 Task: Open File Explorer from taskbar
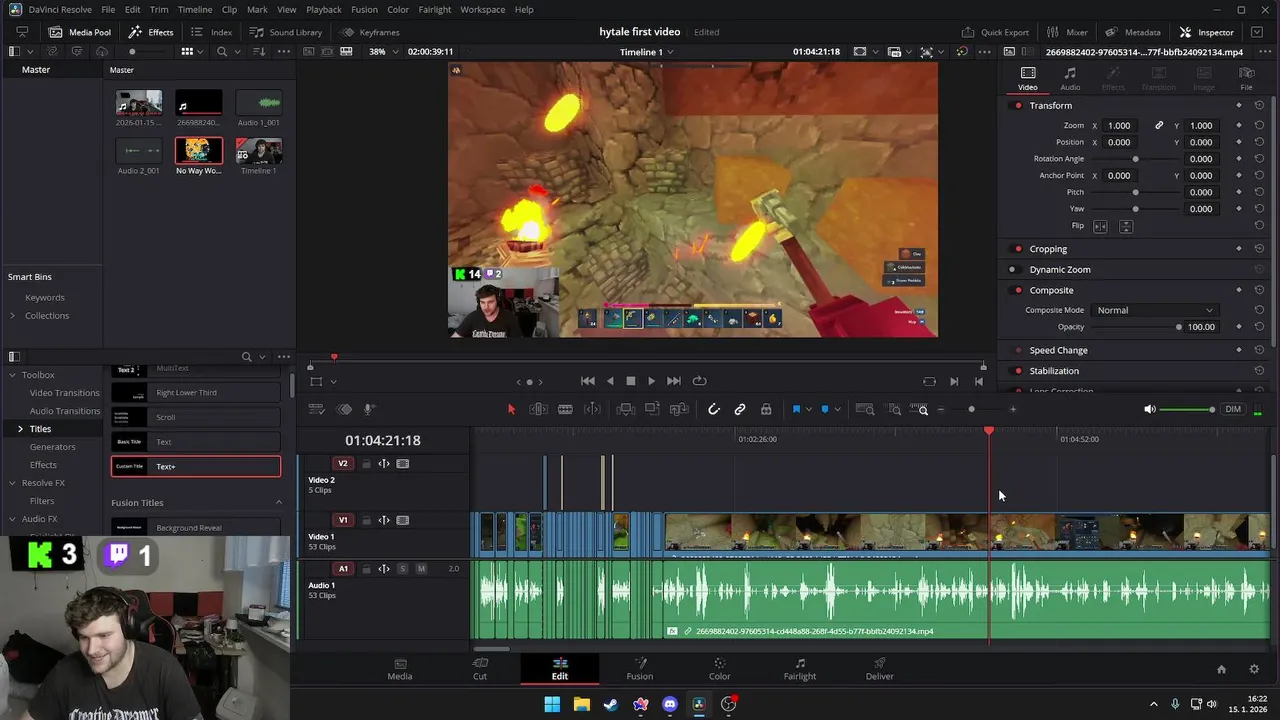581,704
